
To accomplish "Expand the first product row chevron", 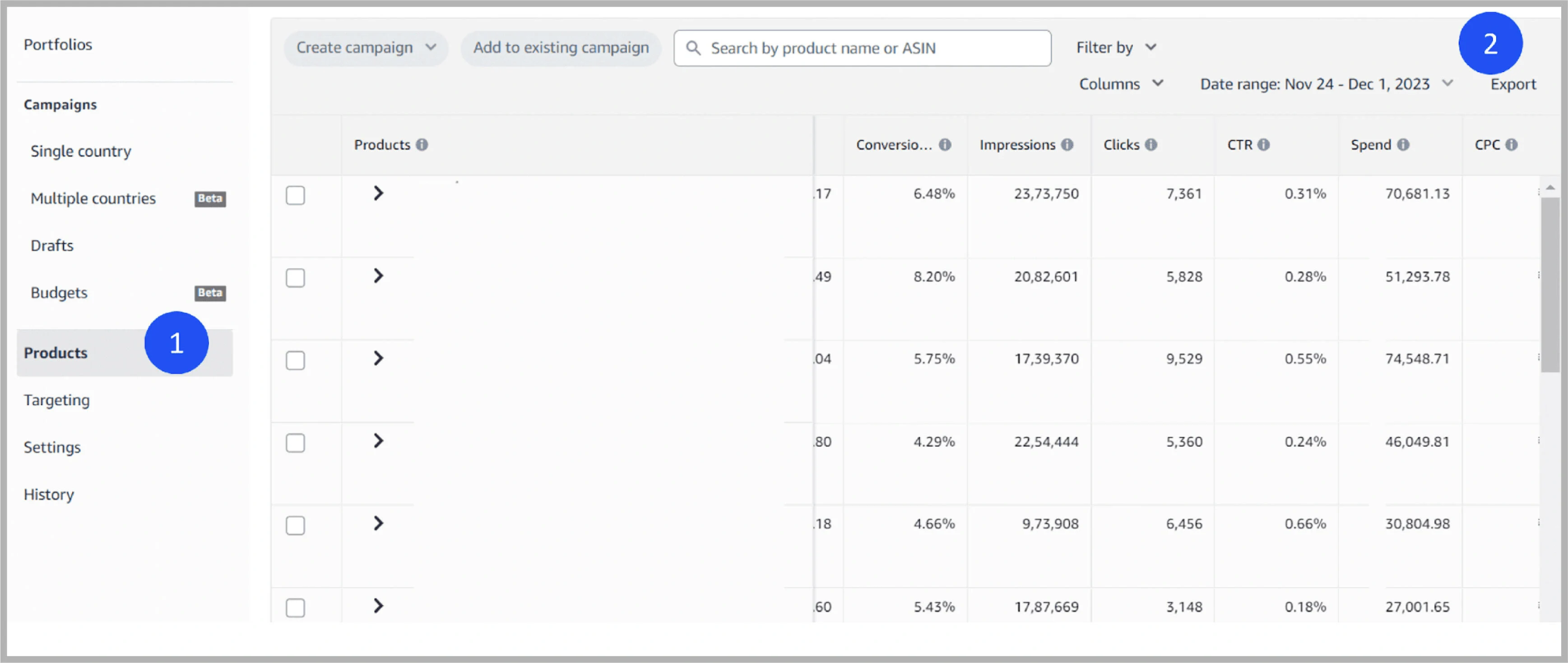I will (x=379, y=193).
